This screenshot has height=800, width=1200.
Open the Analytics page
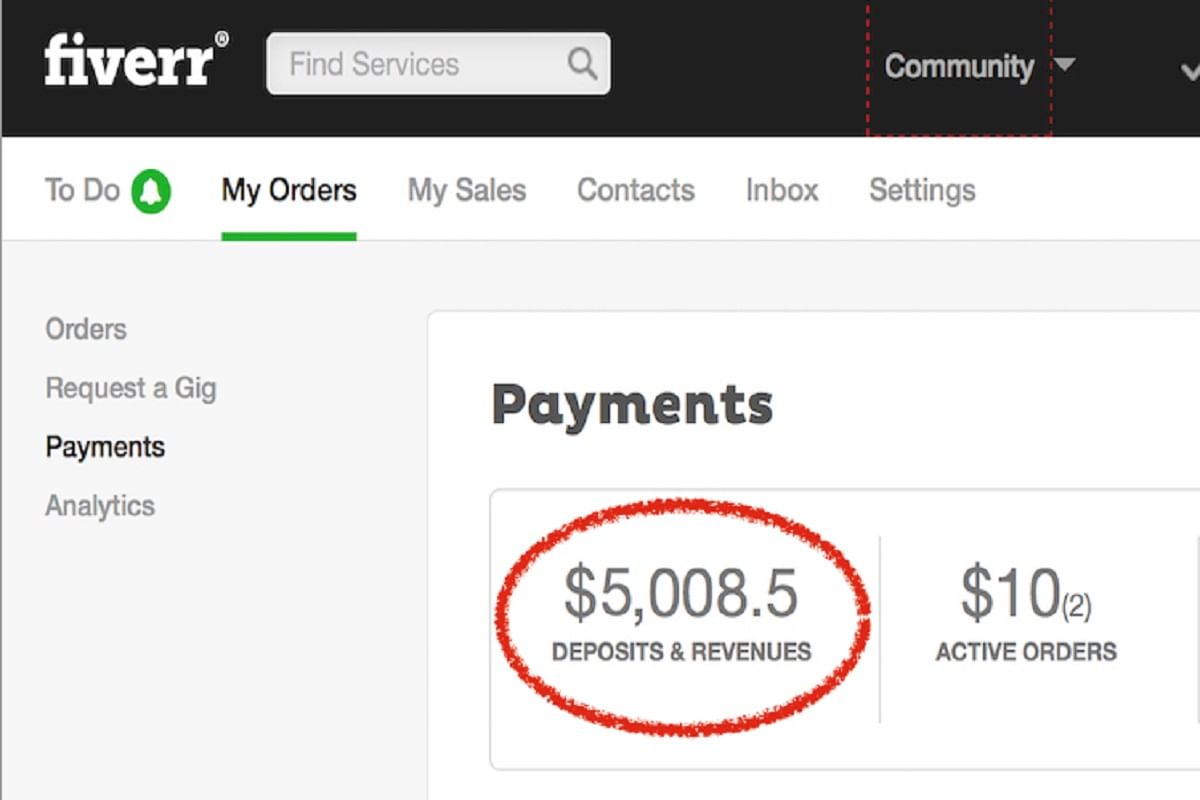[99, 506]
